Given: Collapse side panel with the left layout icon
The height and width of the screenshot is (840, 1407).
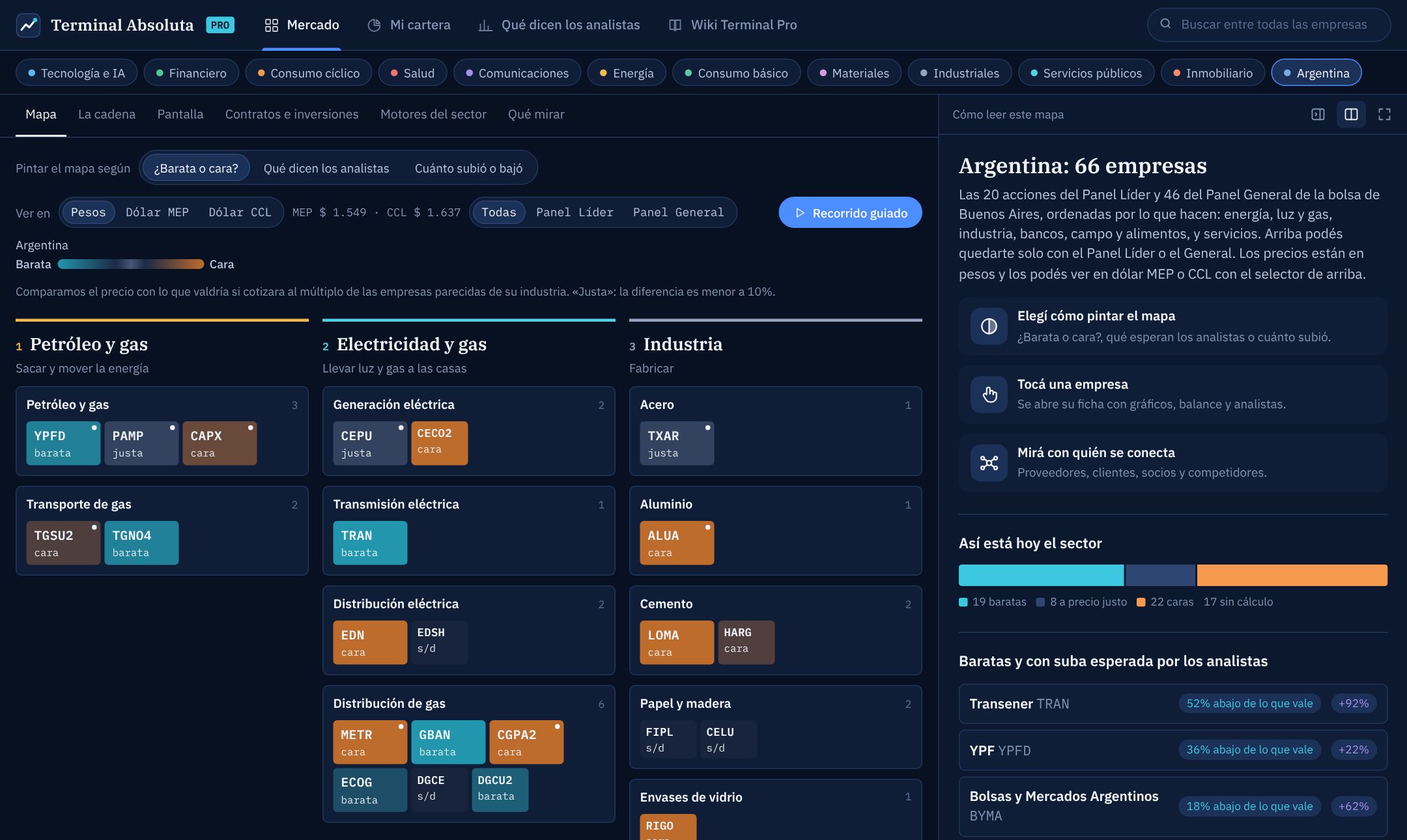Looking at the screenshot, I should 1318,115.
